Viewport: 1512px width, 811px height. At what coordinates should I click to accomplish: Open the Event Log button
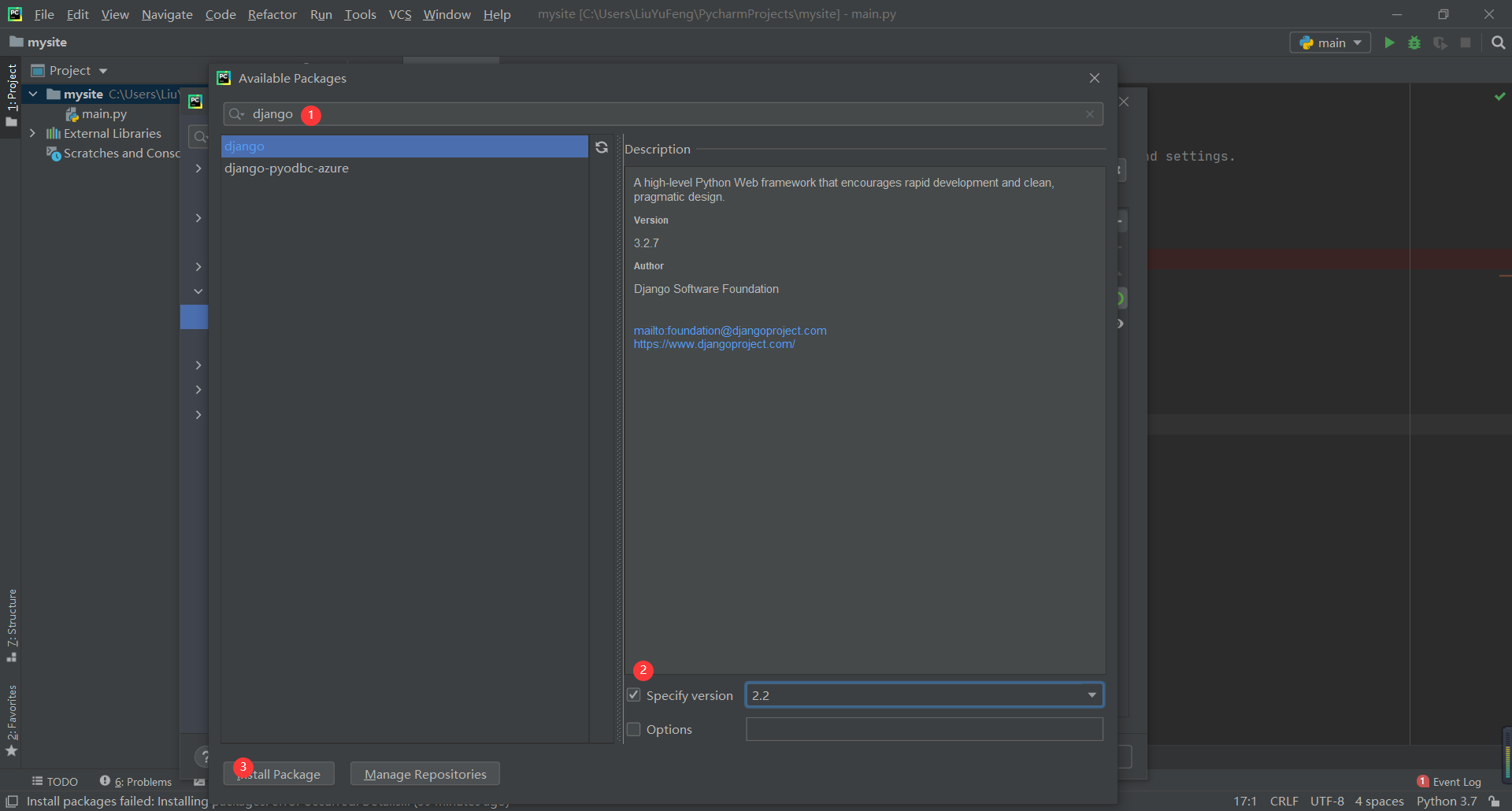pyautogui.click(x=1449, y=782)
